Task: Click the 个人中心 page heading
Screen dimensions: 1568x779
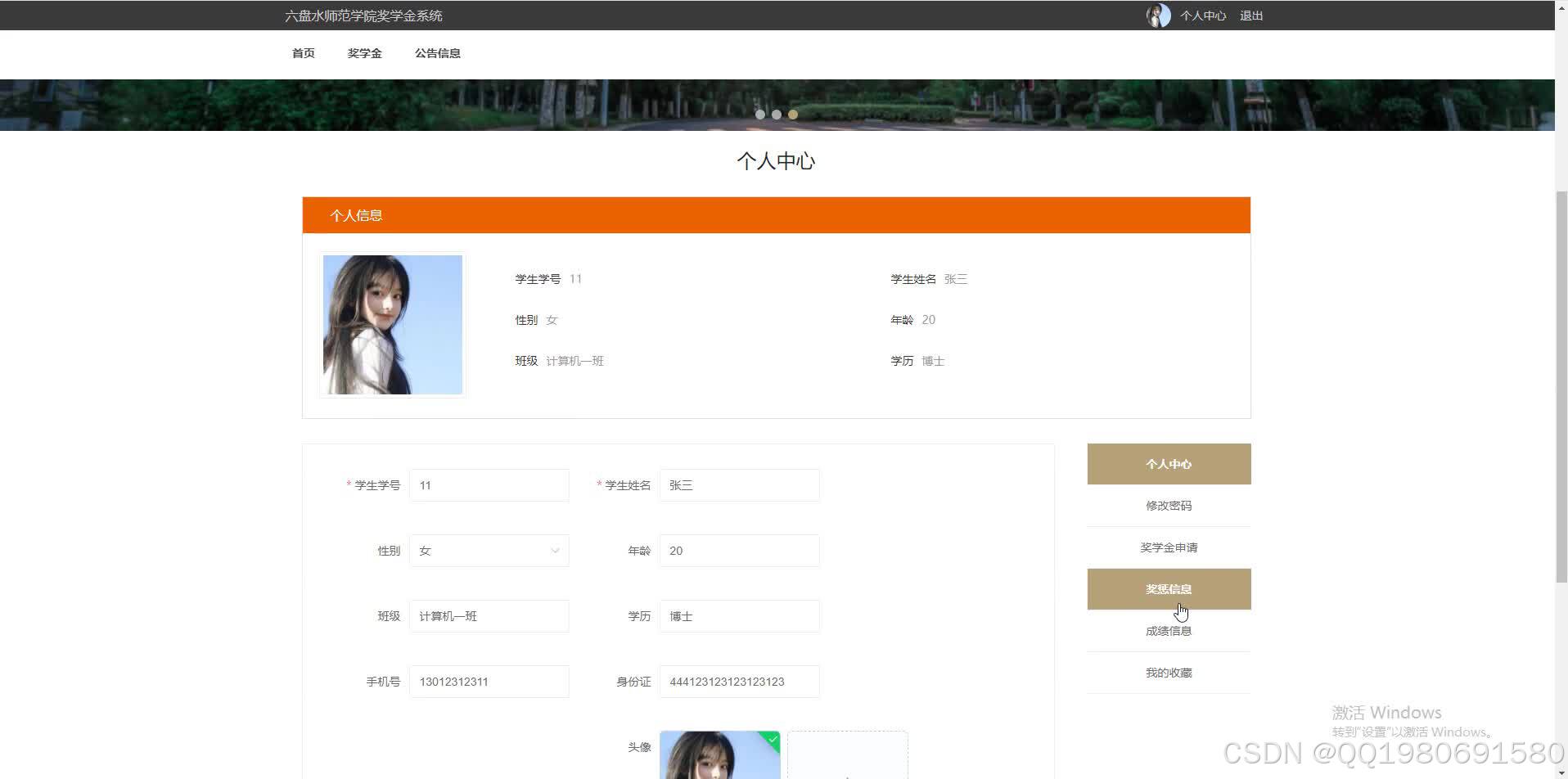Action: click(776, 161)
